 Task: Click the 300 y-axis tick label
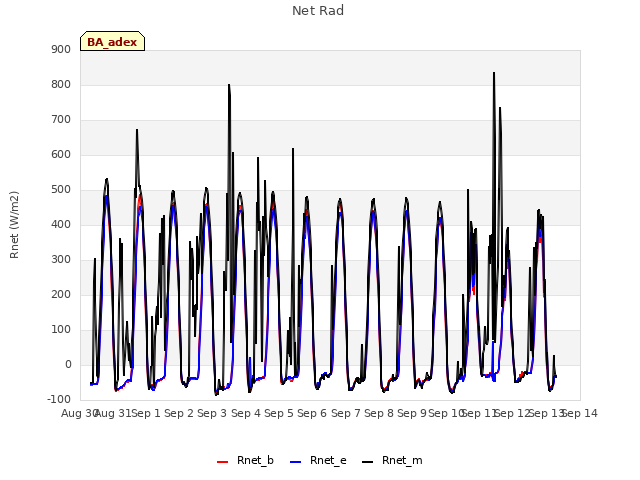point(61,260)
